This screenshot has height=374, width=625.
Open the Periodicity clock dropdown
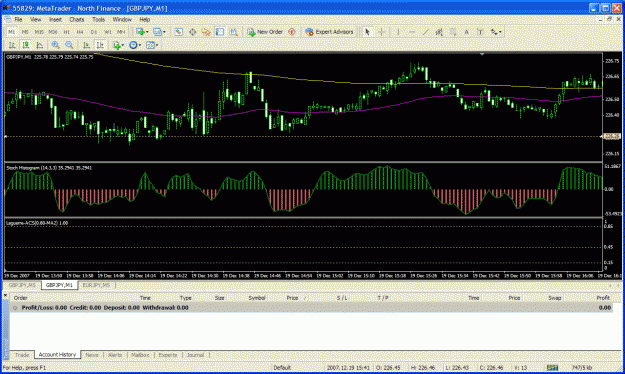coord(135,45)
